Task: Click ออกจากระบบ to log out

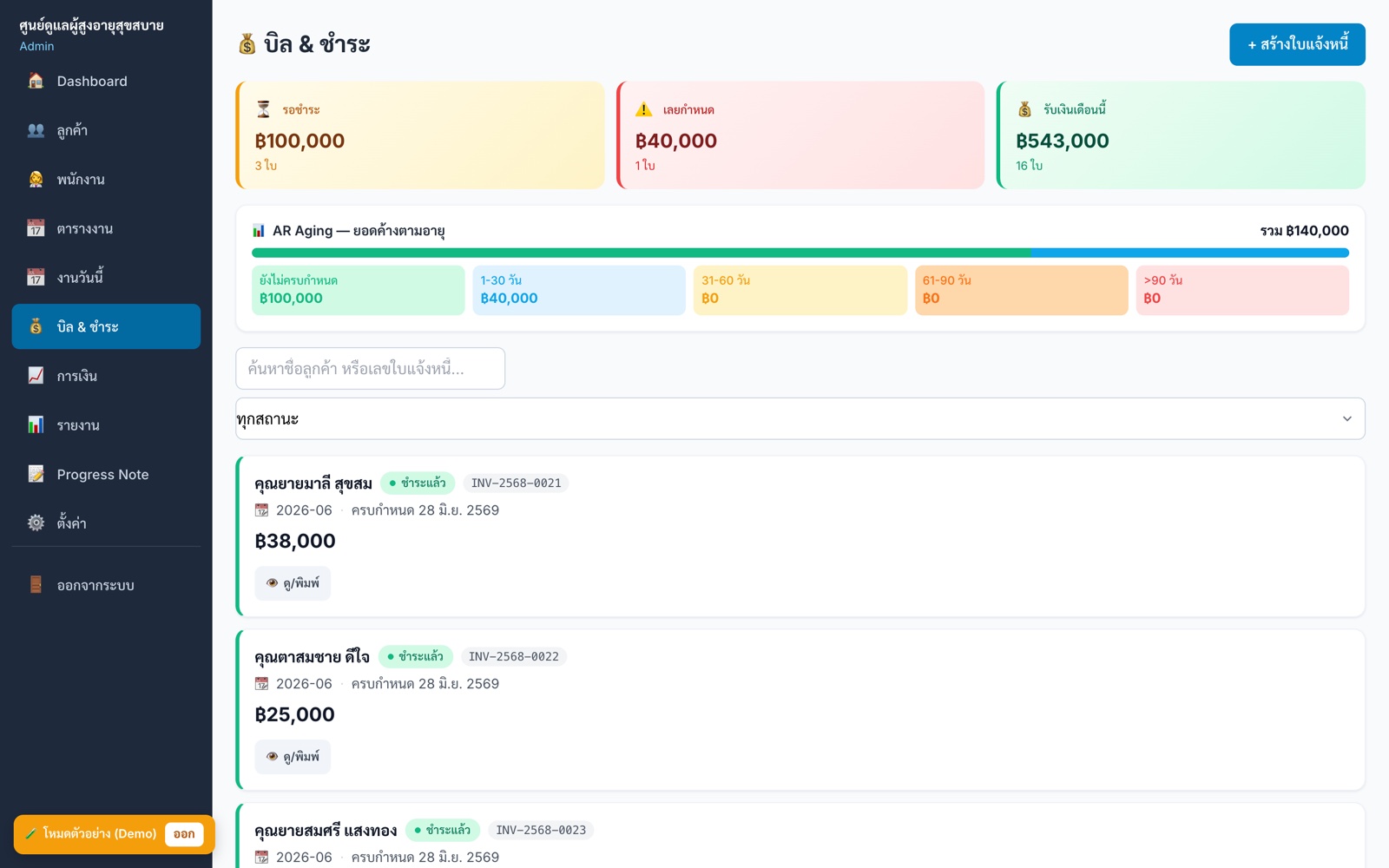Action: [106, 585]
